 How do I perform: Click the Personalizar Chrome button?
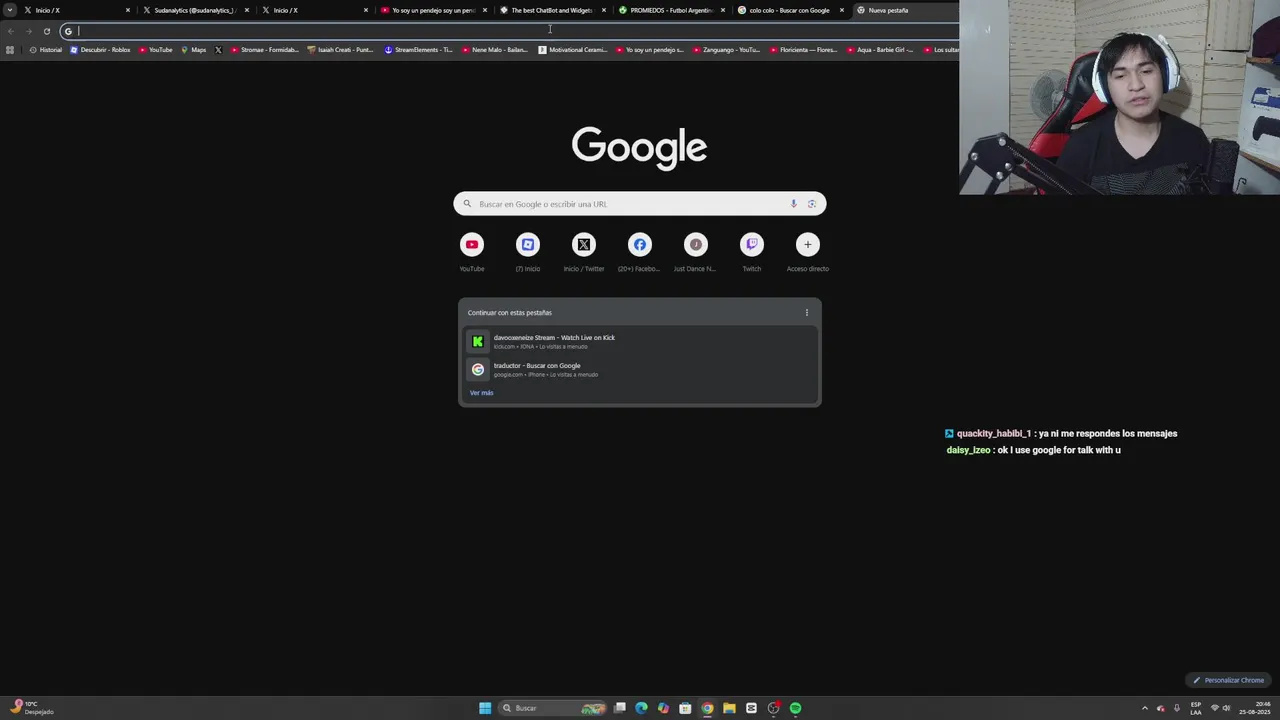coord(1228,680)
